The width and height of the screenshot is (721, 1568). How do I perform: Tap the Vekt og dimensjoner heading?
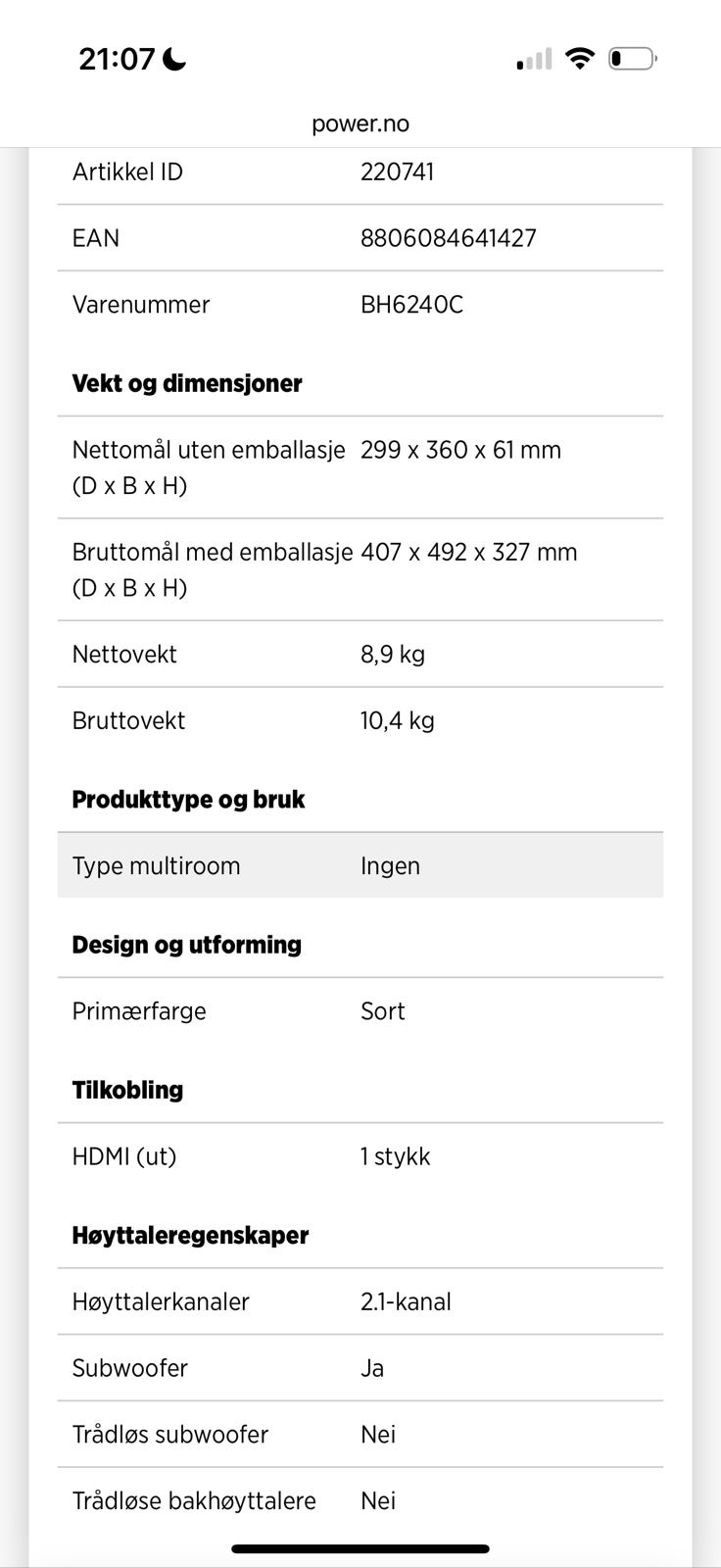pos(186,383)
